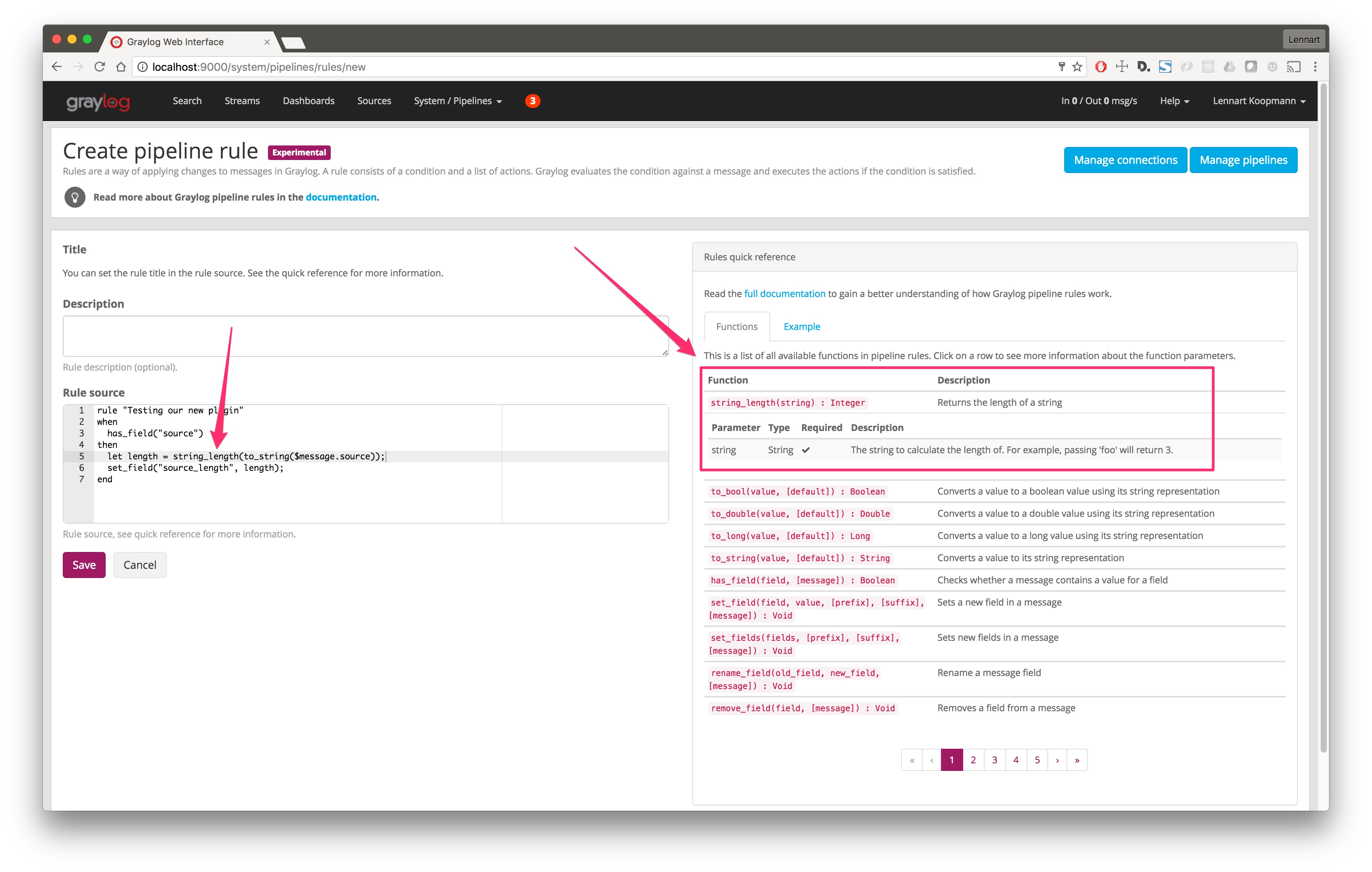
Task: Save the pipeline rule
Action: pos(84,565)
